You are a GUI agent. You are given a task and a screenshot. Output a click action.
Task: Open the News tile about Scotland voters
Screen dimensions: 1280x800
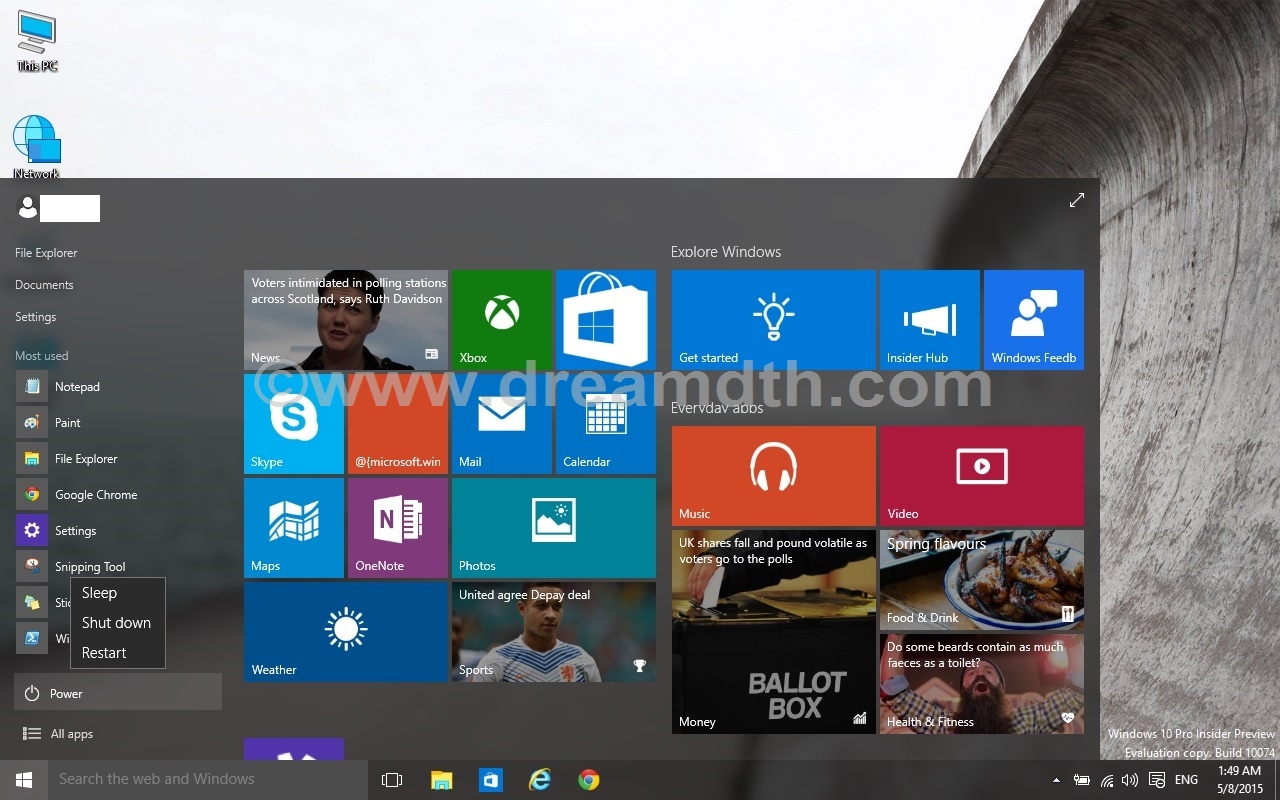click(345, 320)
